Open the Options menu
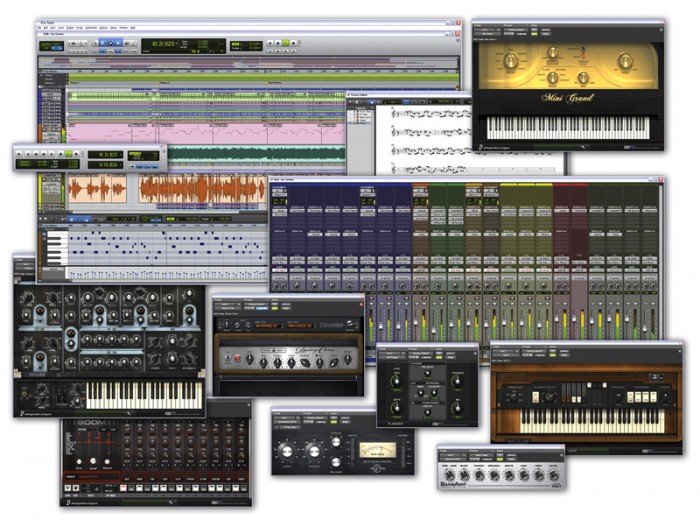 click(x=104, y=28)
